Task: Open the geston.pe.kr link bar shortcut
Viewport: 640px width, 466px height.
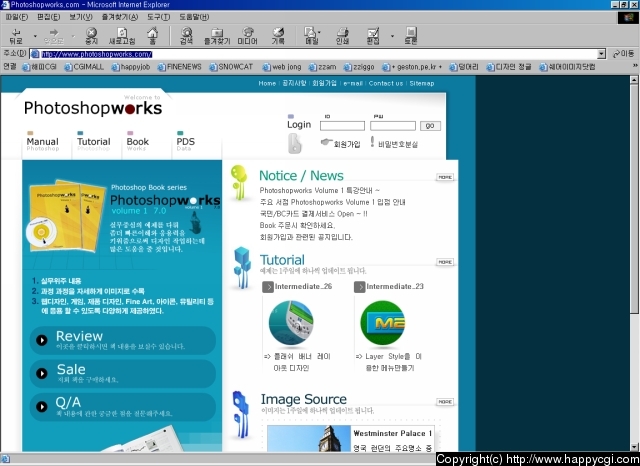Action: coord(412,67)
